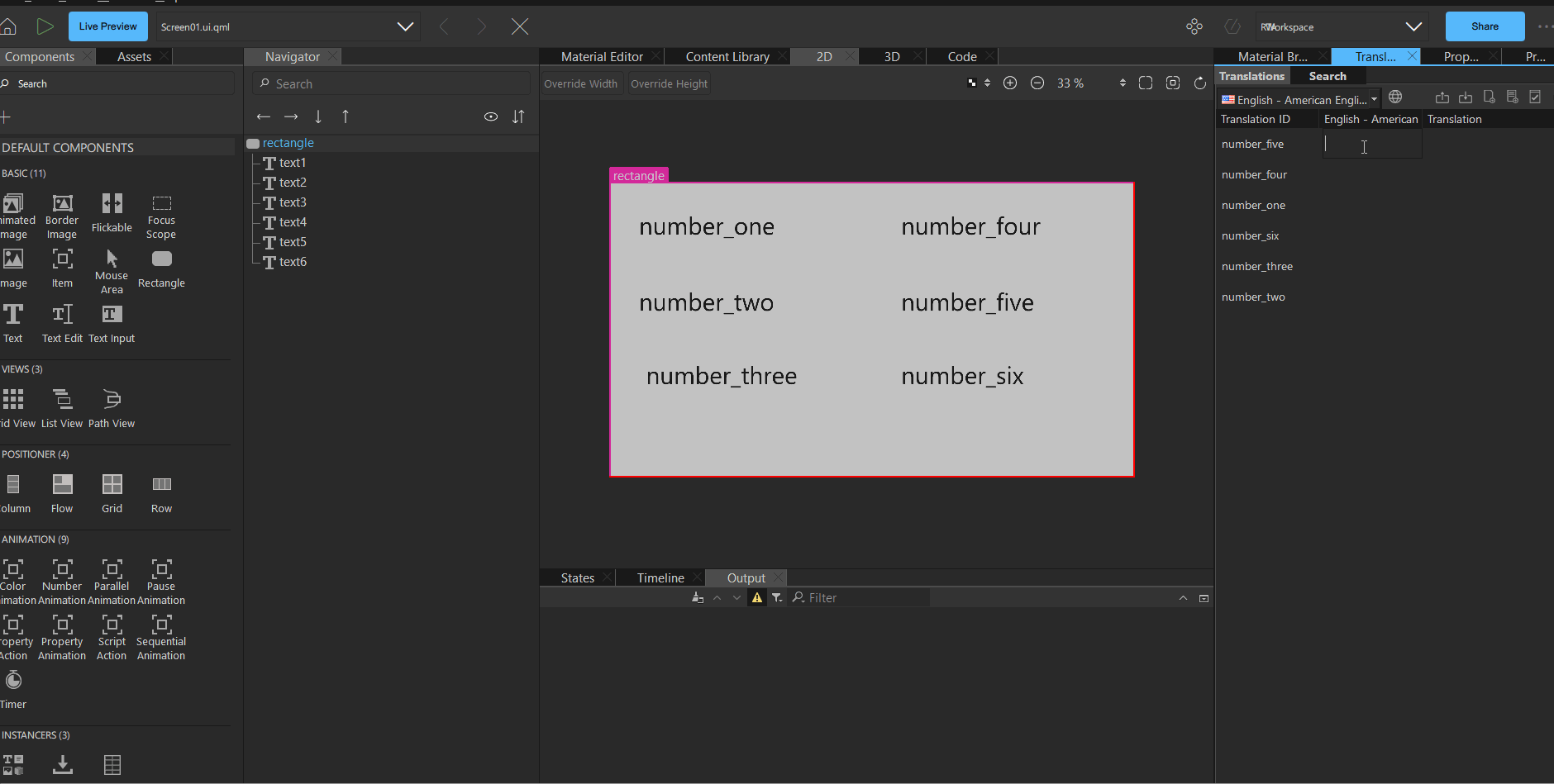Click the Override Width input field
The height and width of the screenshot is (784, 1554).
click(581, 84)
